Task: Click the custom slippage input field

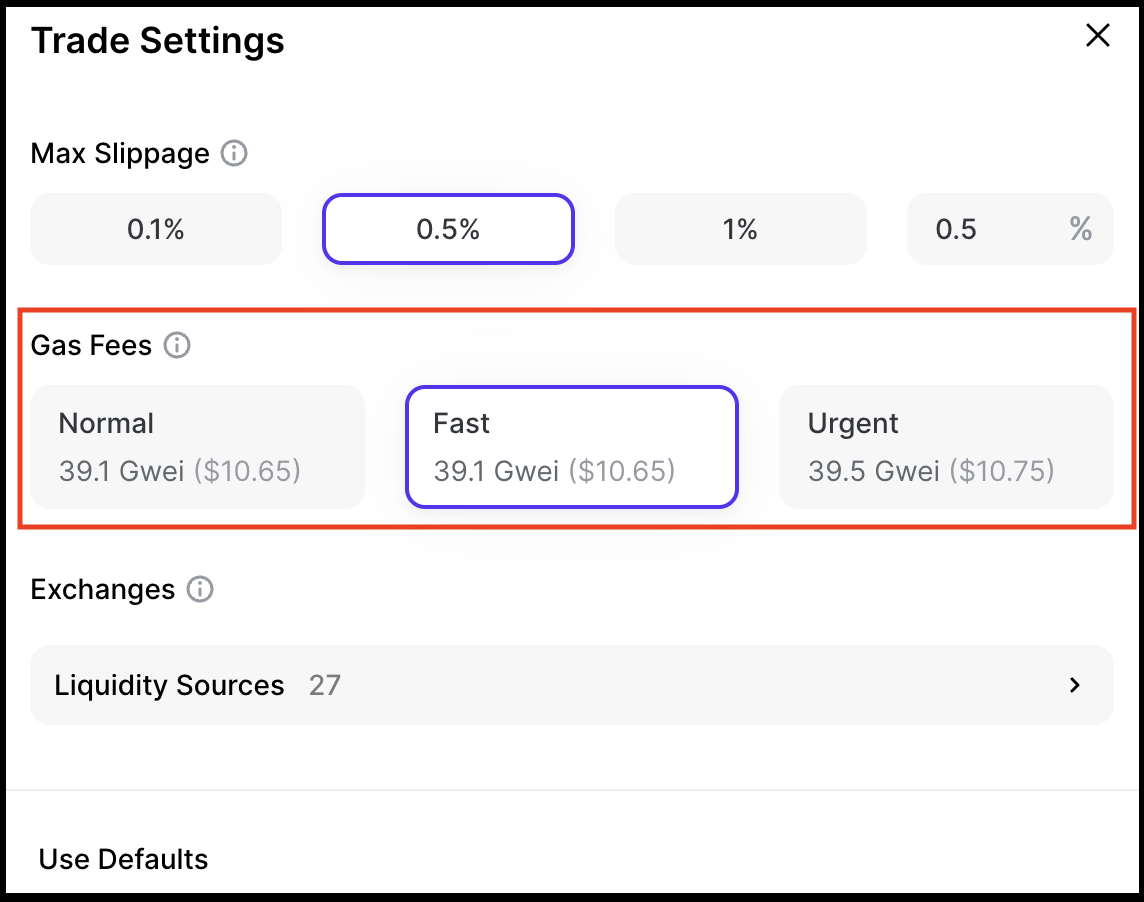Action: click(x=980, y=229)
